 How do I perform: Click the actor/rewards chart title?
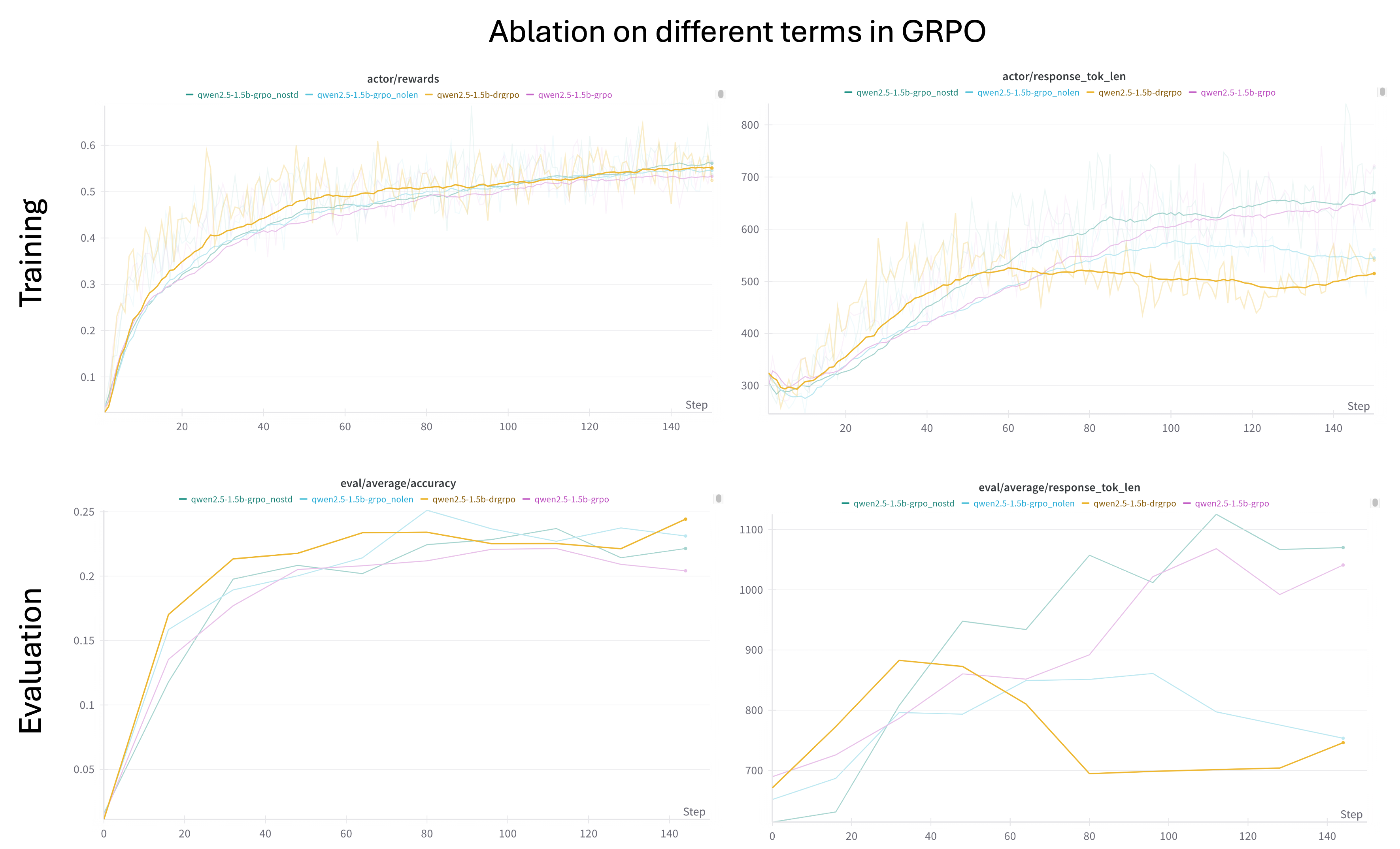tap(403, 79)
